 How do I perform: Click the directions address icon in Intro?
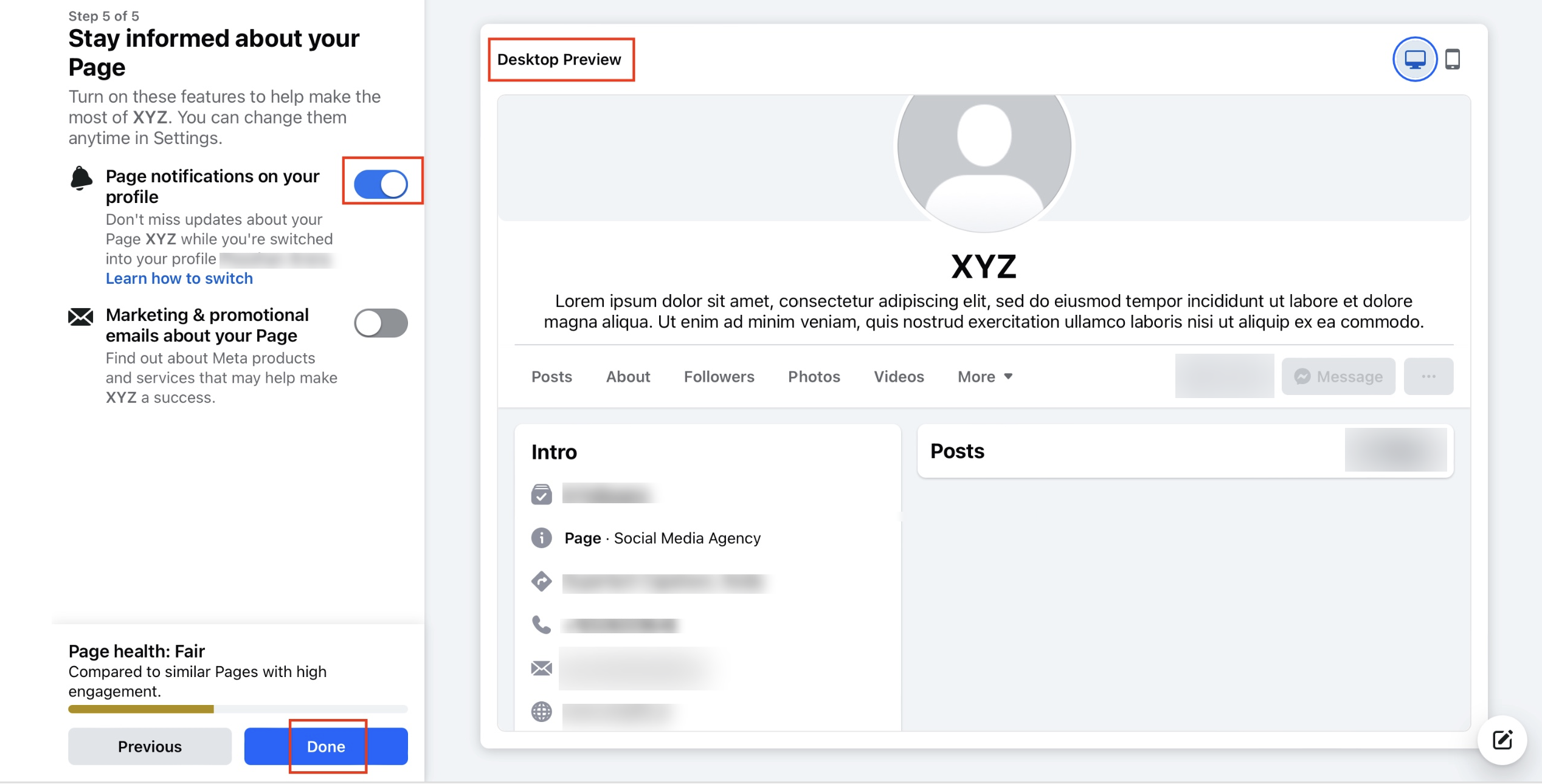click(541, 582)
